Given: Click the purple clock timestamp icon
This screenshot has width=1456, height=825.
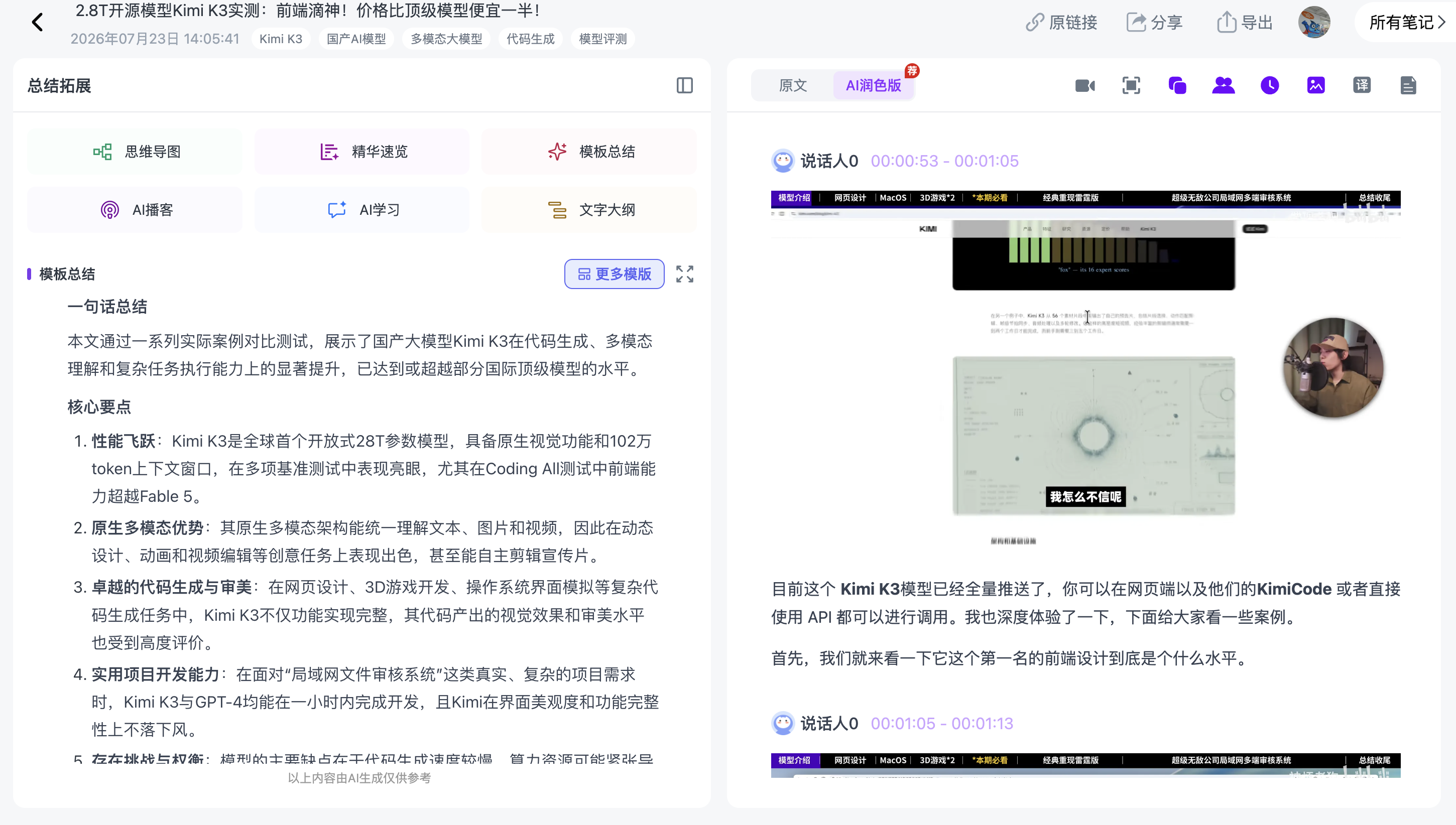Looking at the screenshot, I should (1270, 85).
